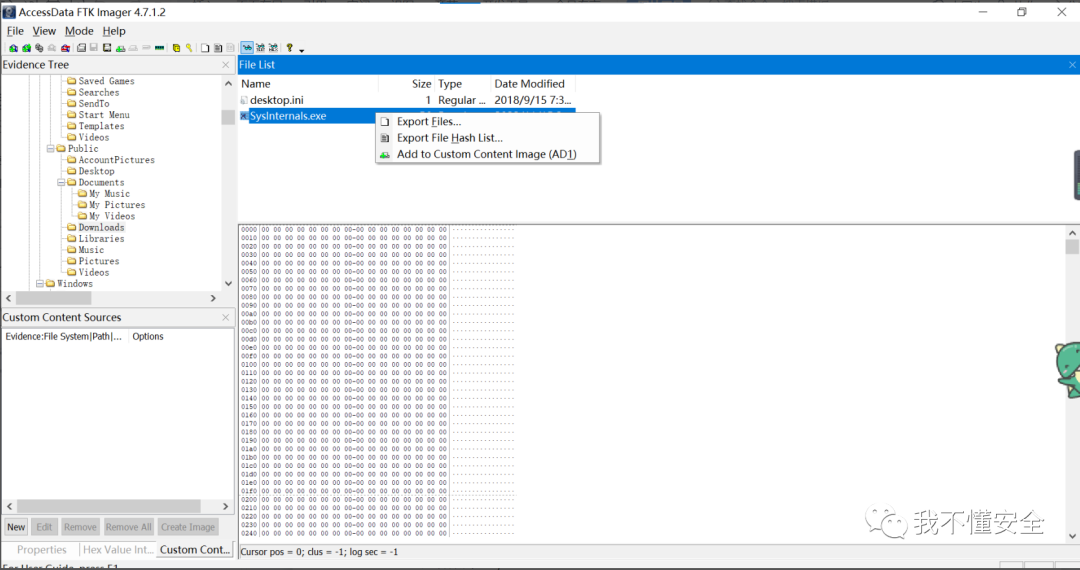Image resolution: width=1080 pixels, height=570 pixels.
Task: Open the Mode menu
Action: coord(79,31)
